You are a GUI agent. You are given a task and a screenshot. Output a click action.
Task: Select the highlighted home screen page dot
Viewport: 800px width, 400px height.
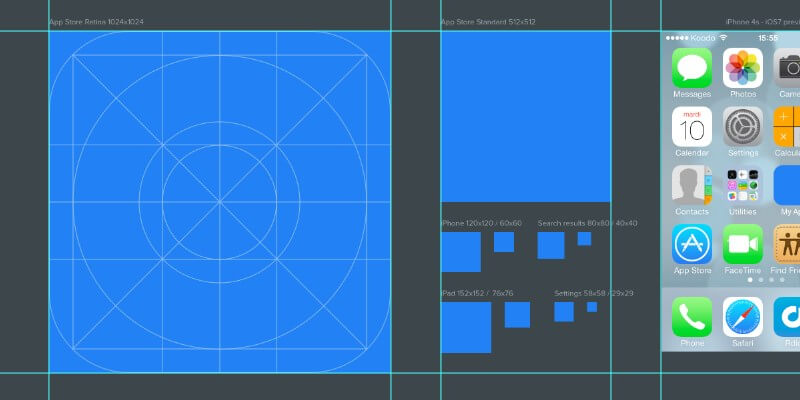coord(748,281)
